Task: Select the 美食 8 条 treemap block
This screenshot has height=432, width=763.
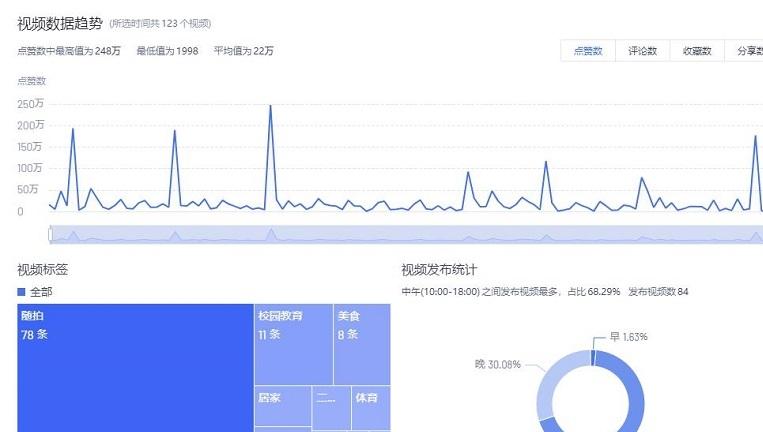Action: coord(362,344)
